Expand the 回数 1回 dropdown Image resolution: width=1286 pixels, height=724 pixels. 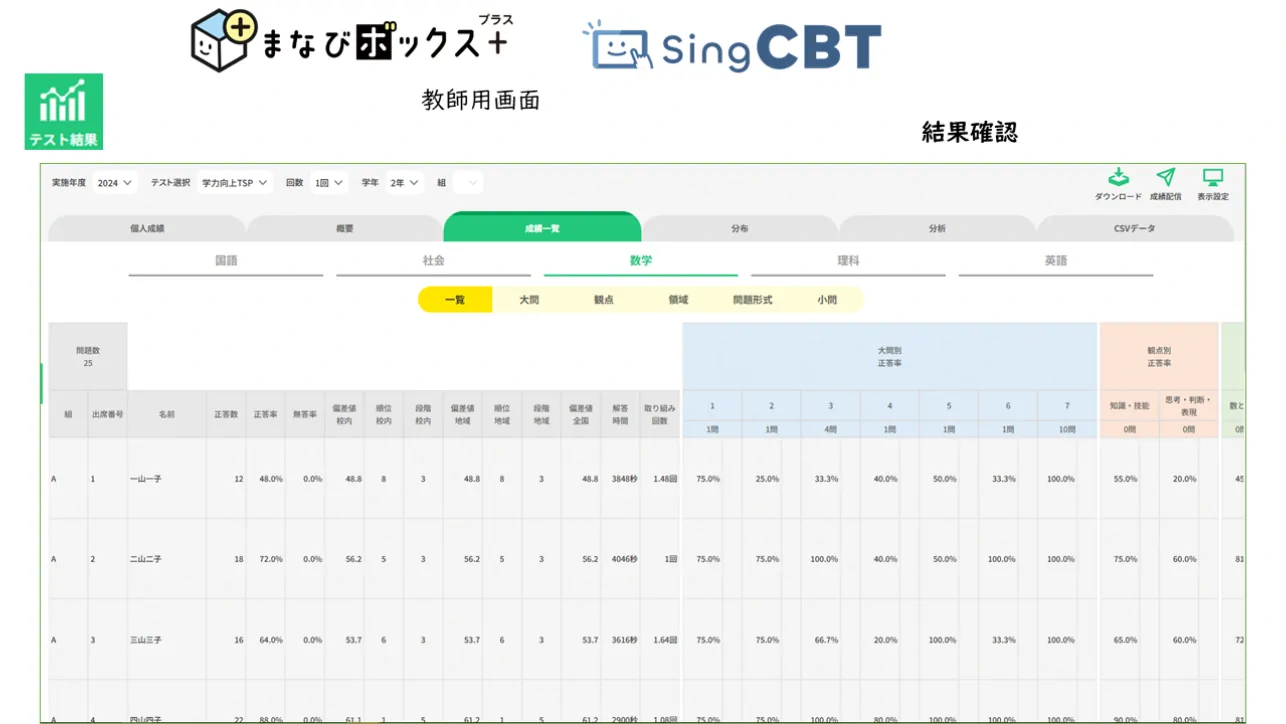329,183
